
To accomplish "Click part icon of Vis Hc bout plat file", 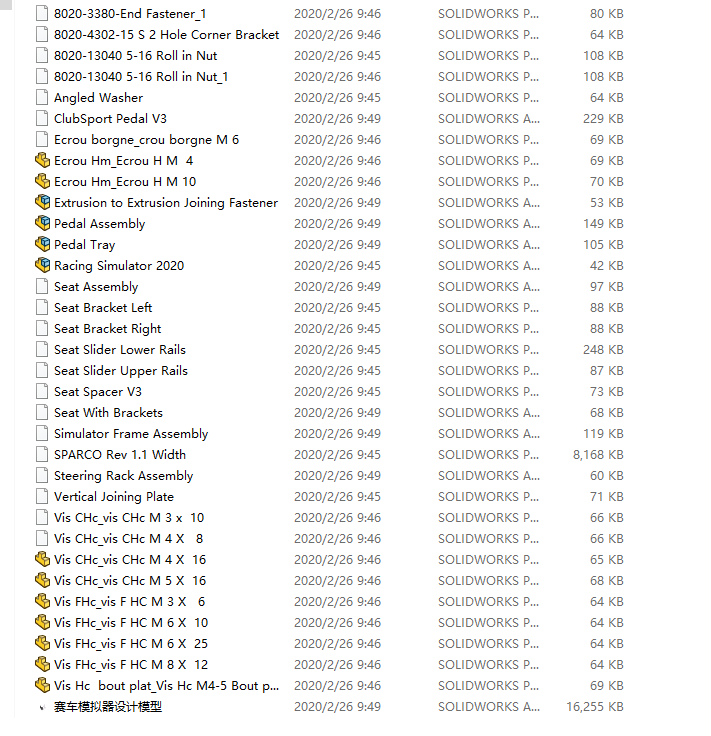I will (x=42, y=686).
